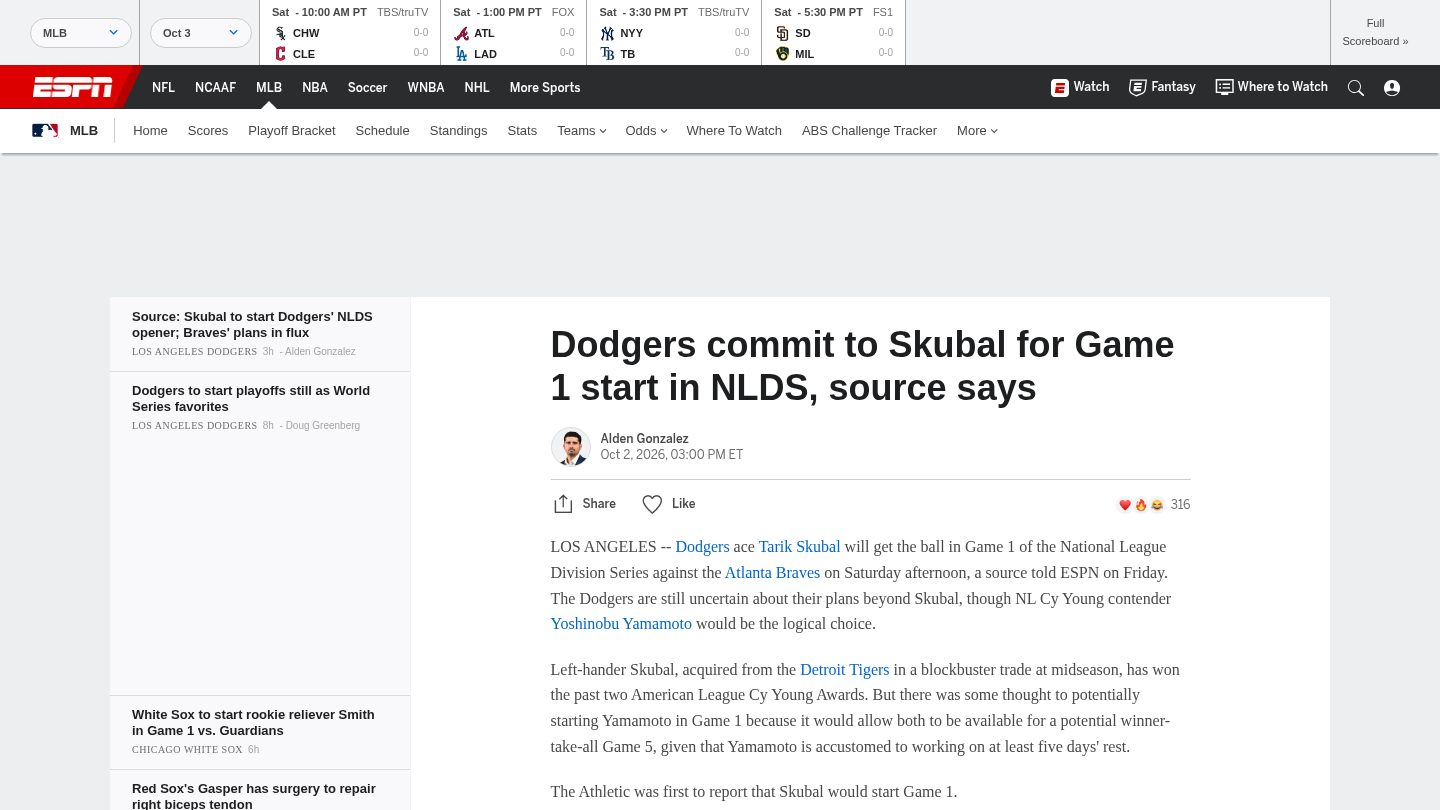This screenshot has height=810, width=1440.
Task: Open the MLB league dropdown
Action: pyautogui.click(x=81, y=33)
